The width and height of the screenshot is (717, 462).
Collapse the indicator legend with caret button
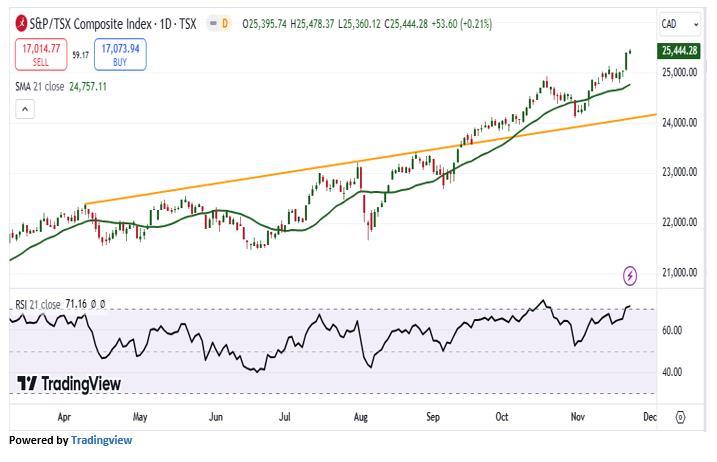(x=26, y=109)
